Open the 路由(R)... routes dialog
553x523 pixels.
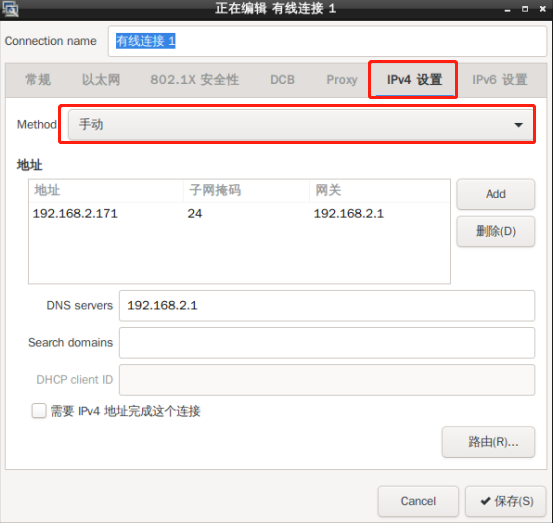(x=488, y=442)
